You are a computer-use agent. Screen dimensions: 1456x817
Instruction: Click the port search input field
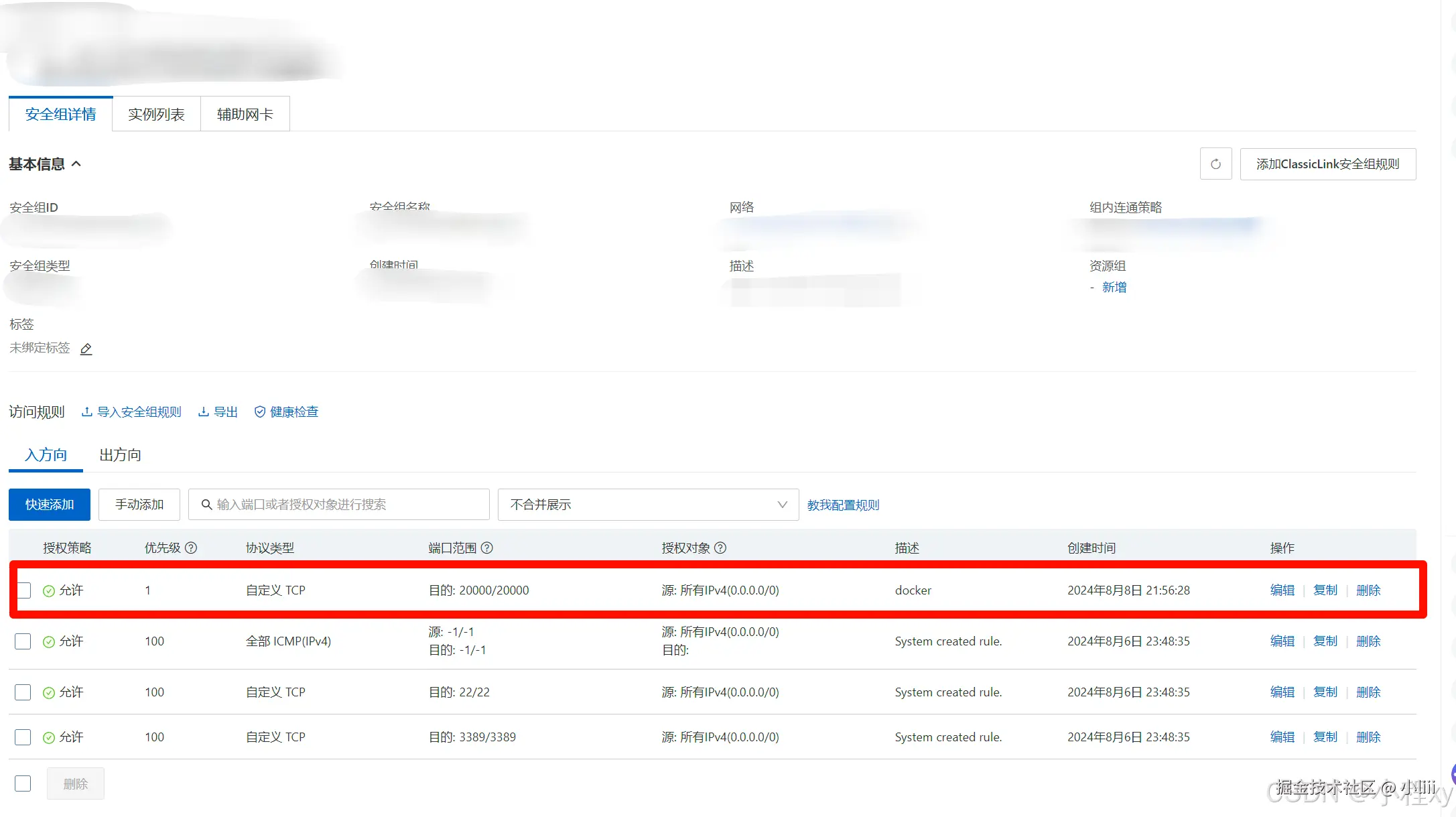pyautogui.click(x=339, y=505)
